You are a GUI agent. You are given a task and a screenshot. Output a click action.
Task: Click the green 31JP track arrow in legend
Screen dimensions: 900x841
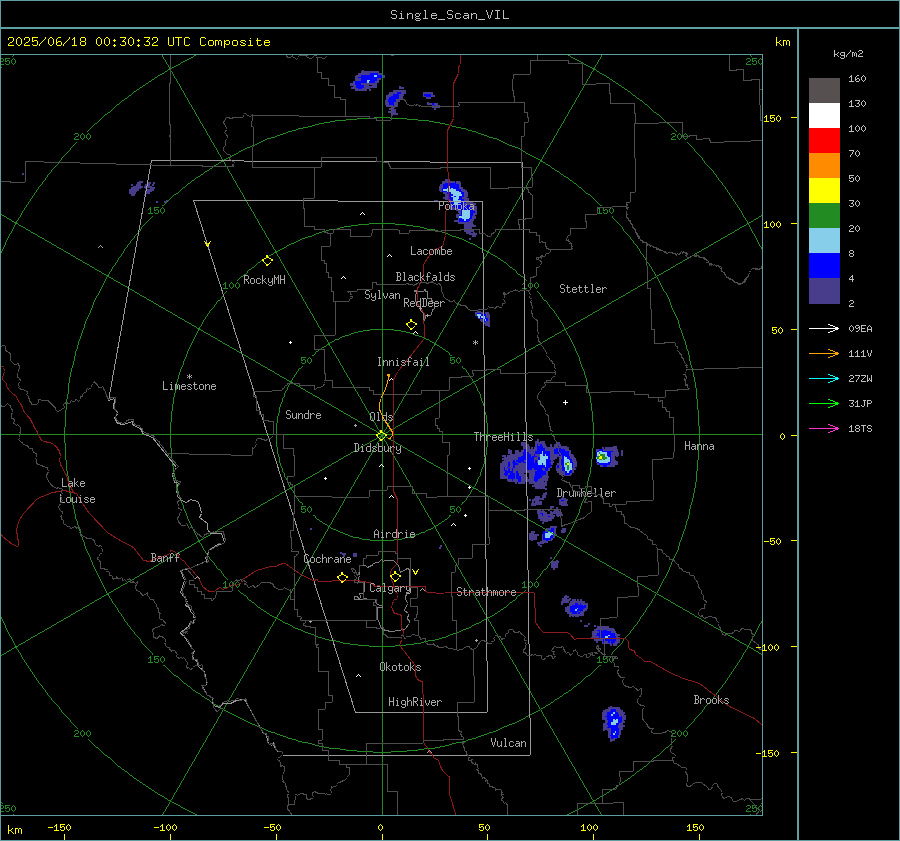[824, 404]
